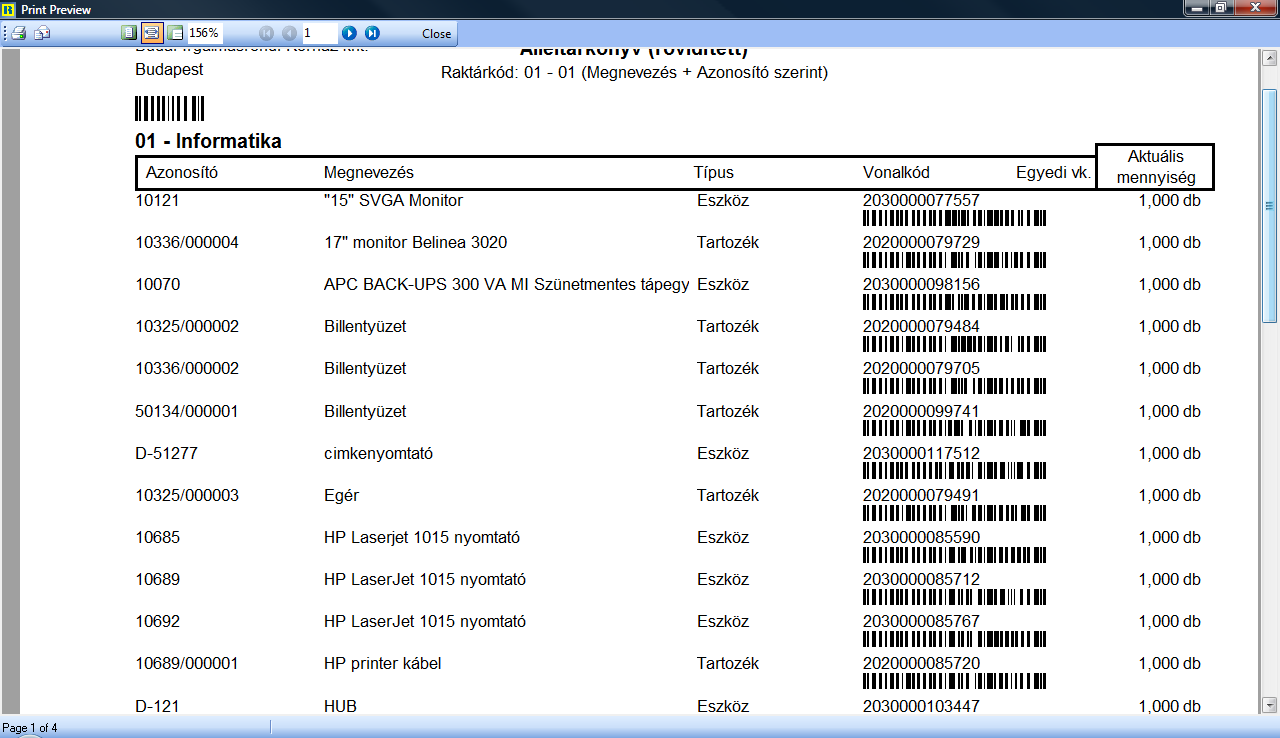Click the Azonosító column header
The width and height of the screenshot is (1280, 738).
click(x=182, y=172)
